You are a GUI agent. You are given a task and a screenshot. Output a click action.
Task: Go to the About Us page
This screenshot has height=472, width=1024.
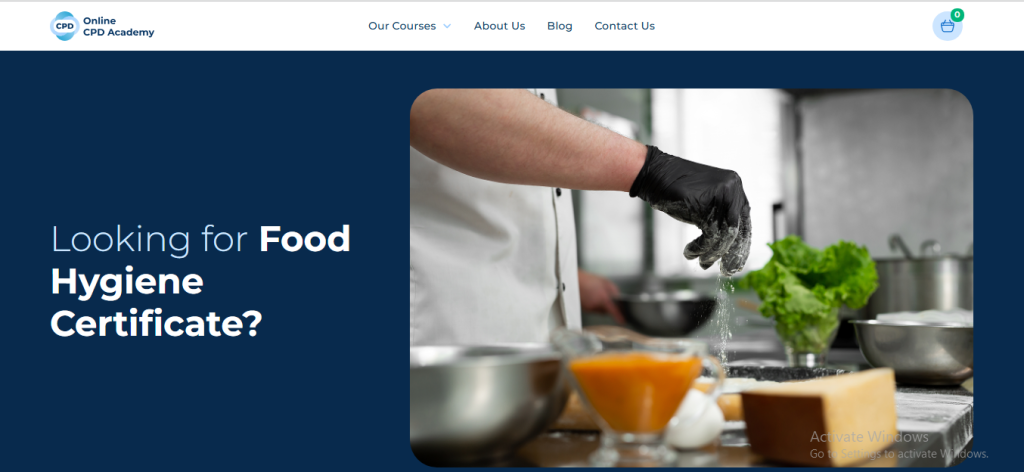click(499, 26)
